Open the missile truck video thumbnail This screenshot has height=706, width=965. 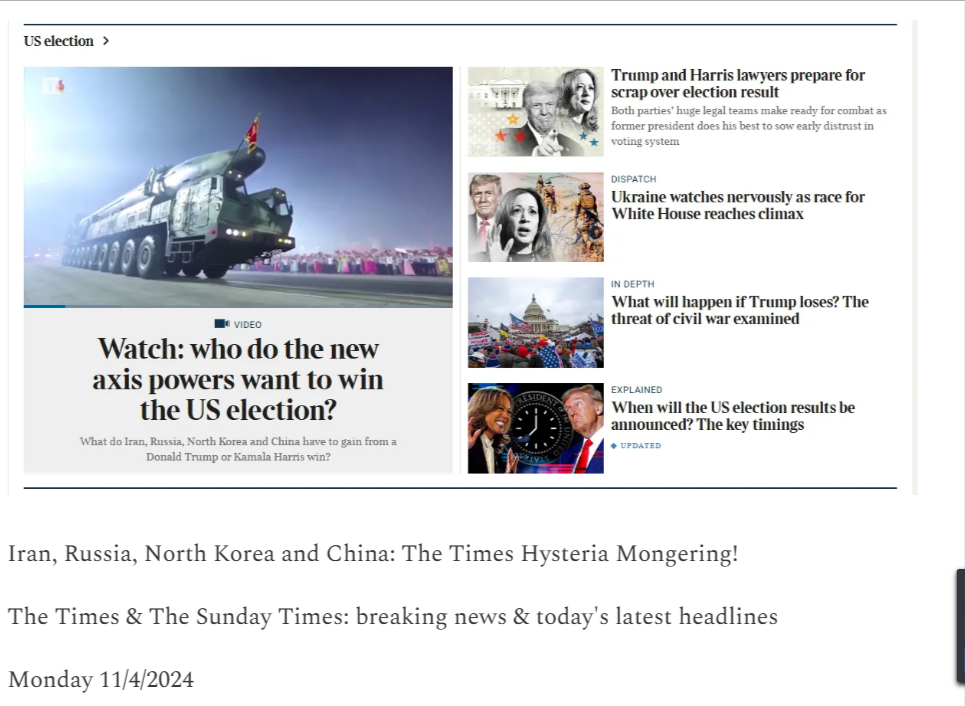238,186
